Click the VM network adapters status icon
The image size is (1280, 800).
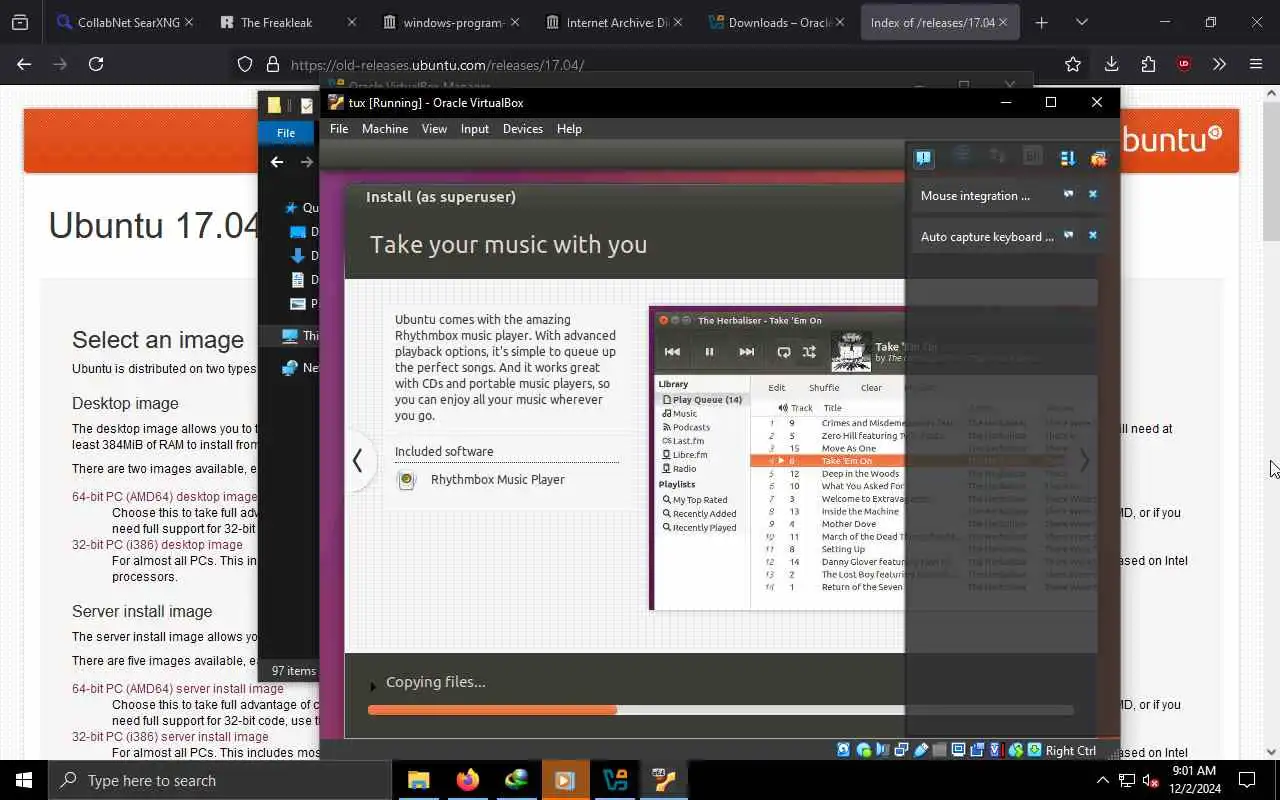point(901,750)
